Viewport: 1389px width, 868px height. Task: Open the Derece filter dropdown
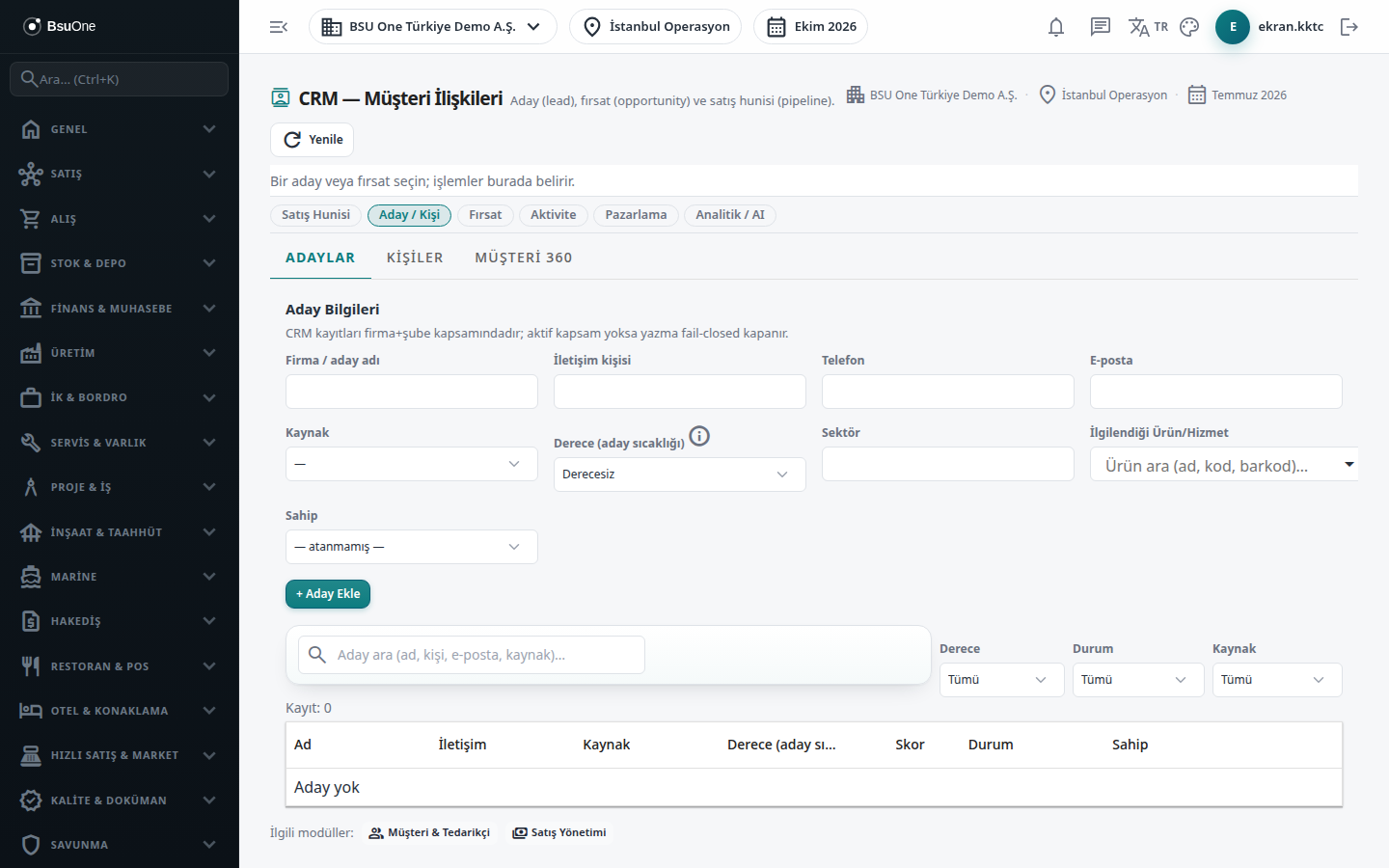[x=1002, y=680]
